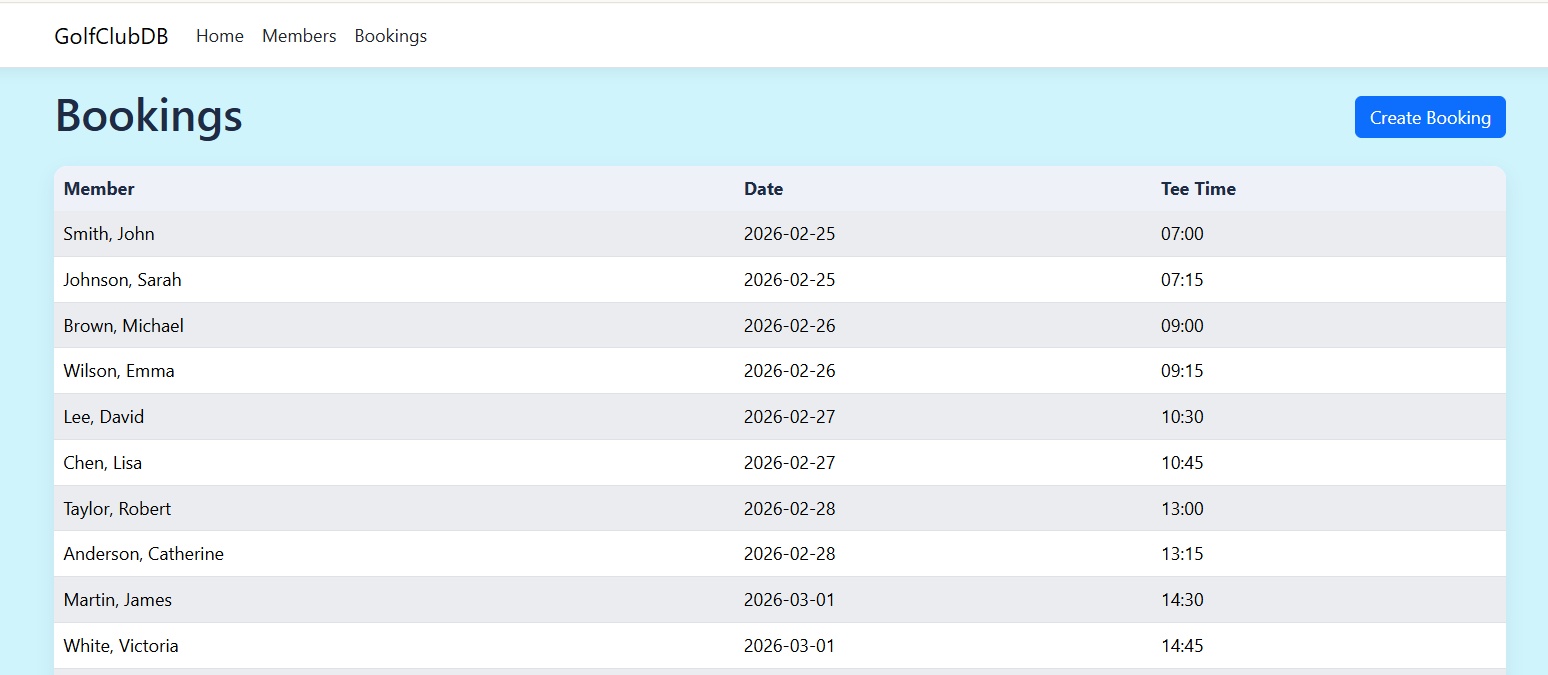Click the date in Lee, David's row
Viewport: 1548px width, 675px height.
pyautogui.click(x=790, y=417)
